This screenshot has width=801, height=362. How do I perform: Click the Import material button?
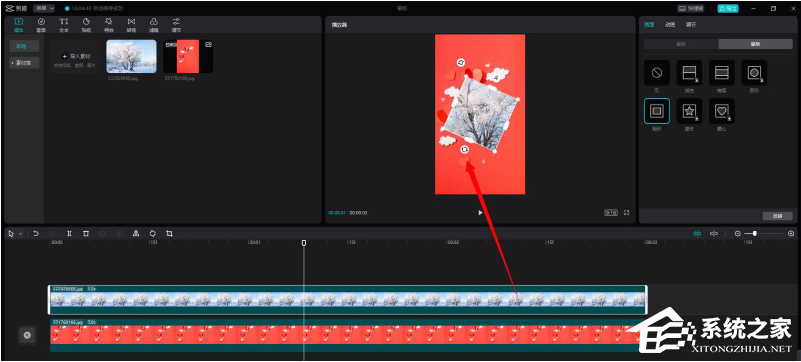[76, 56]
